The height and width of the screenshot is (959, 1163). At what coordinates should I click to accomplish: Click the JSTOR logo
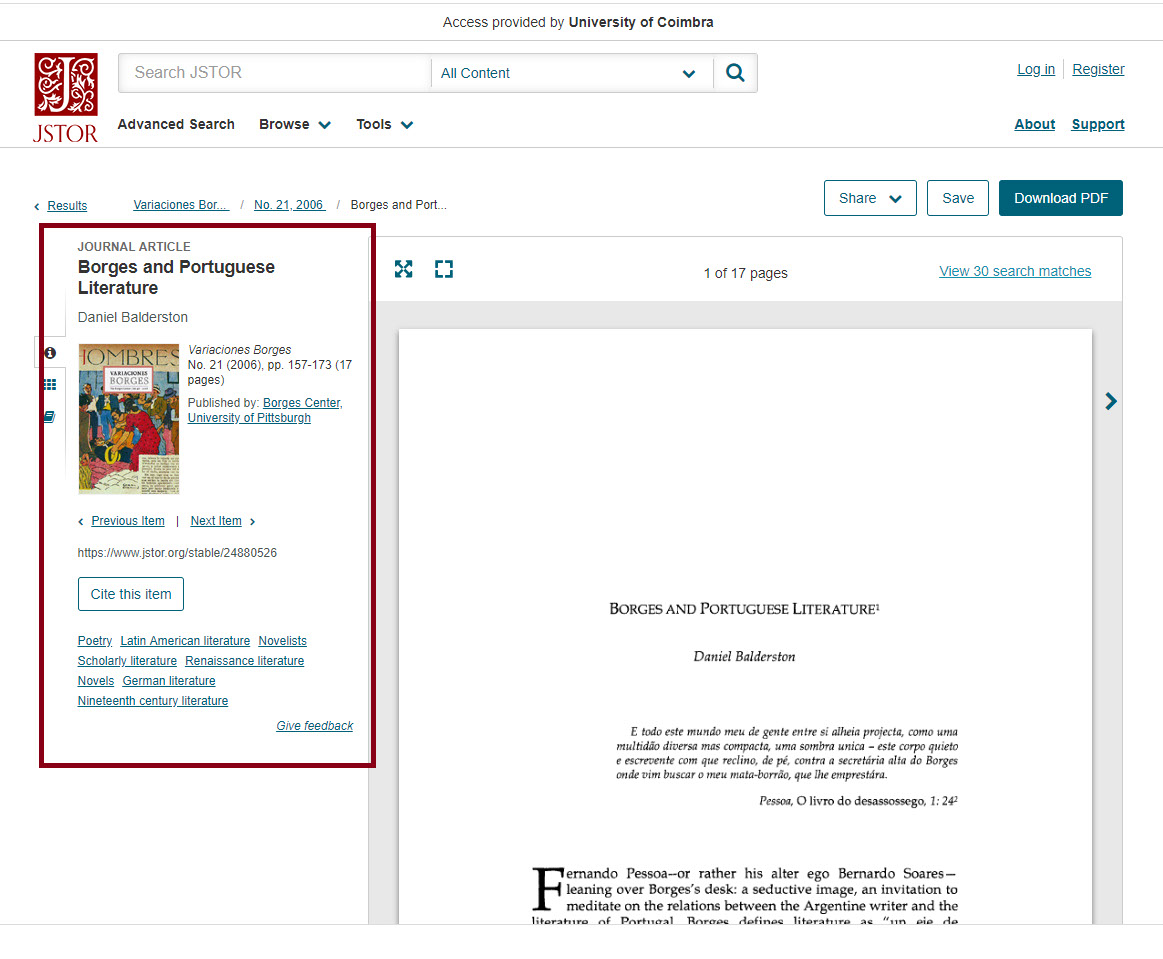click(66, 97)
